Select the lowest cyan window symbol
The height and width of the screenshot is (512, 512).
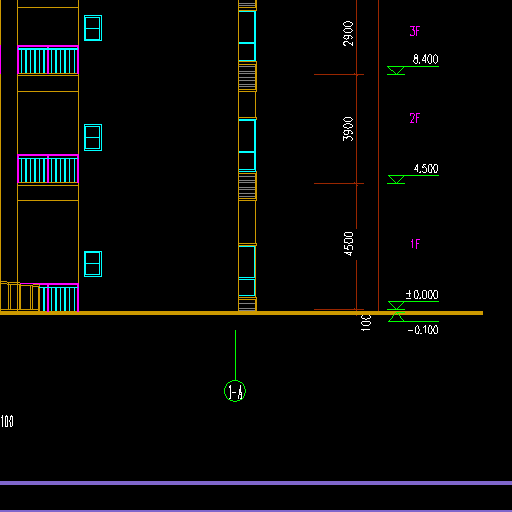click(x=93, y=264)
